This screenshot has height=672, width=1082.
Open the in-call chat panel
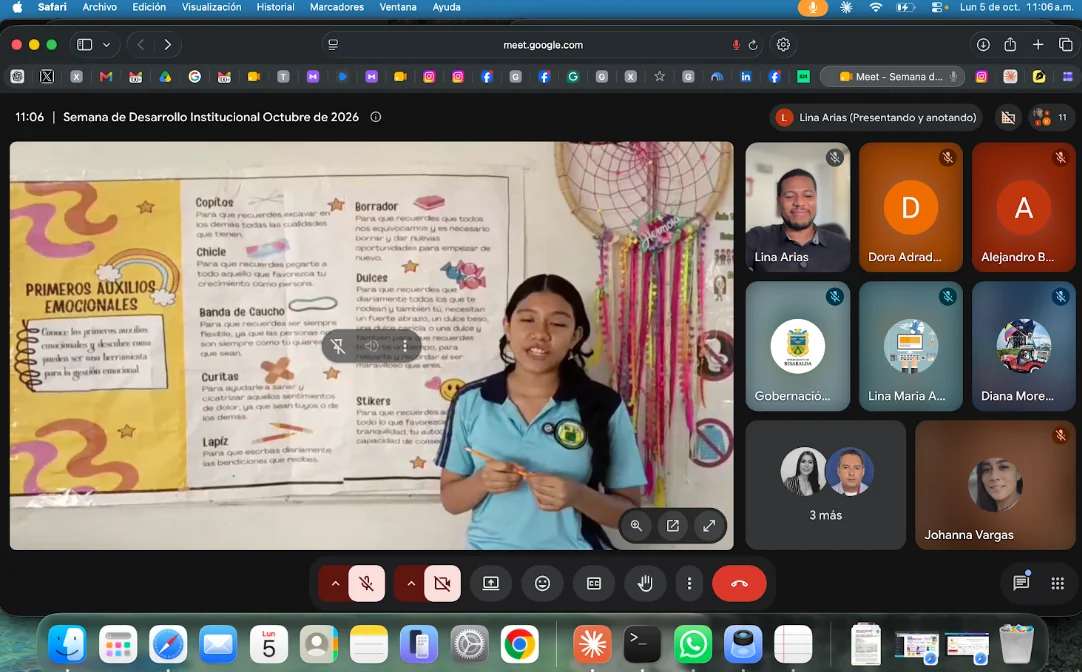[1021, 583]
